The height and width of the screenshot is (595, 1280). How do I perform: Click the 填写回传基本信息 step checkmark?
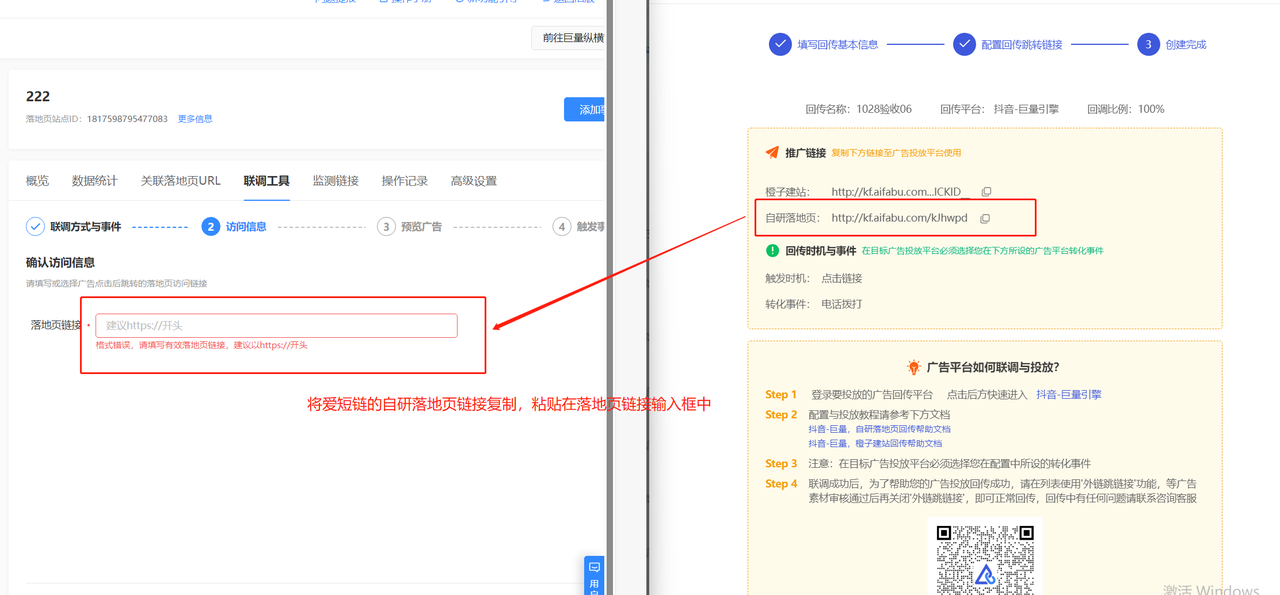780,44
